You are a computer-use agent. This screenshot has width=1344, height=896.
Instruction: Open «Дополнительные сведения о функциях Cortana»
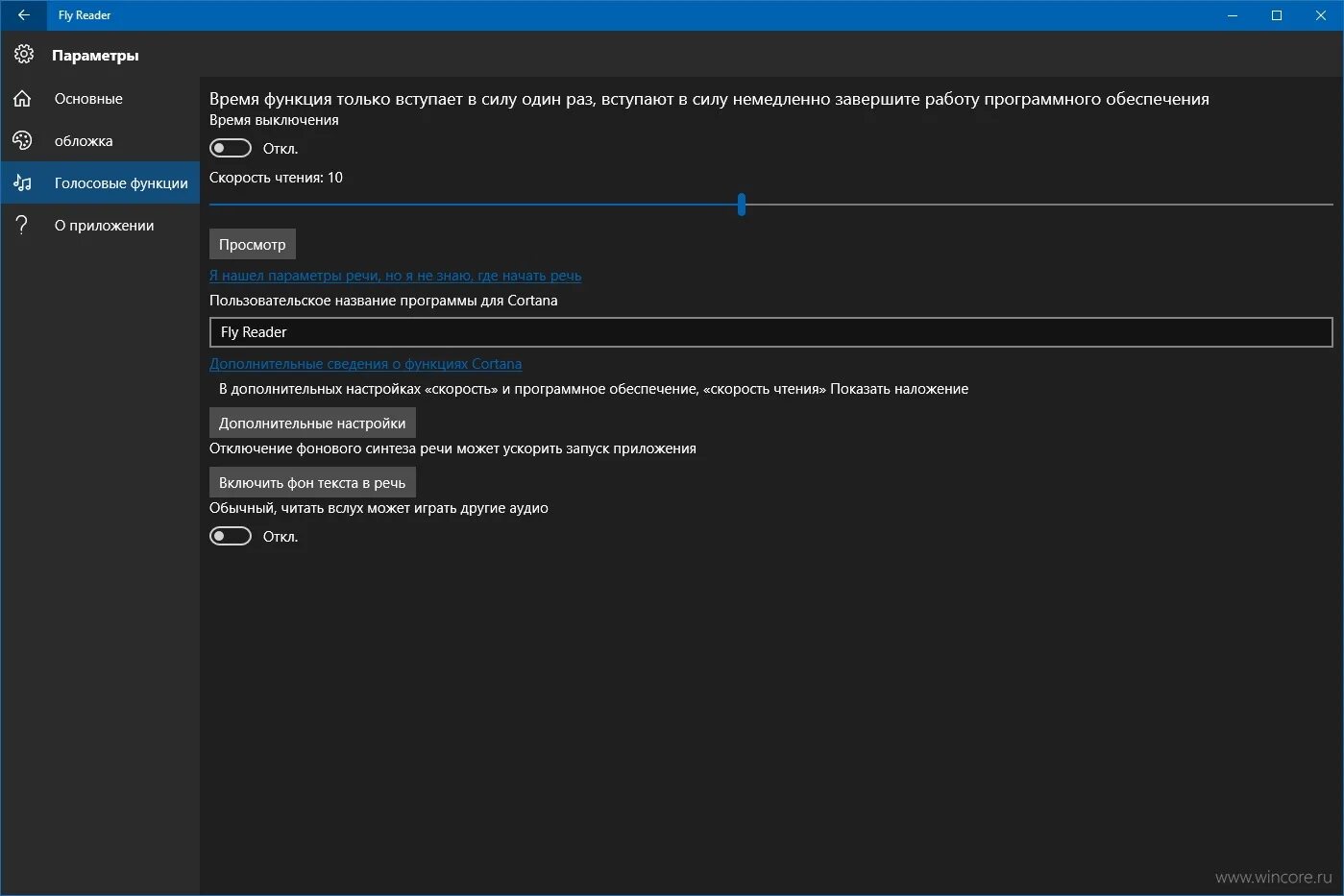(365, 364)
